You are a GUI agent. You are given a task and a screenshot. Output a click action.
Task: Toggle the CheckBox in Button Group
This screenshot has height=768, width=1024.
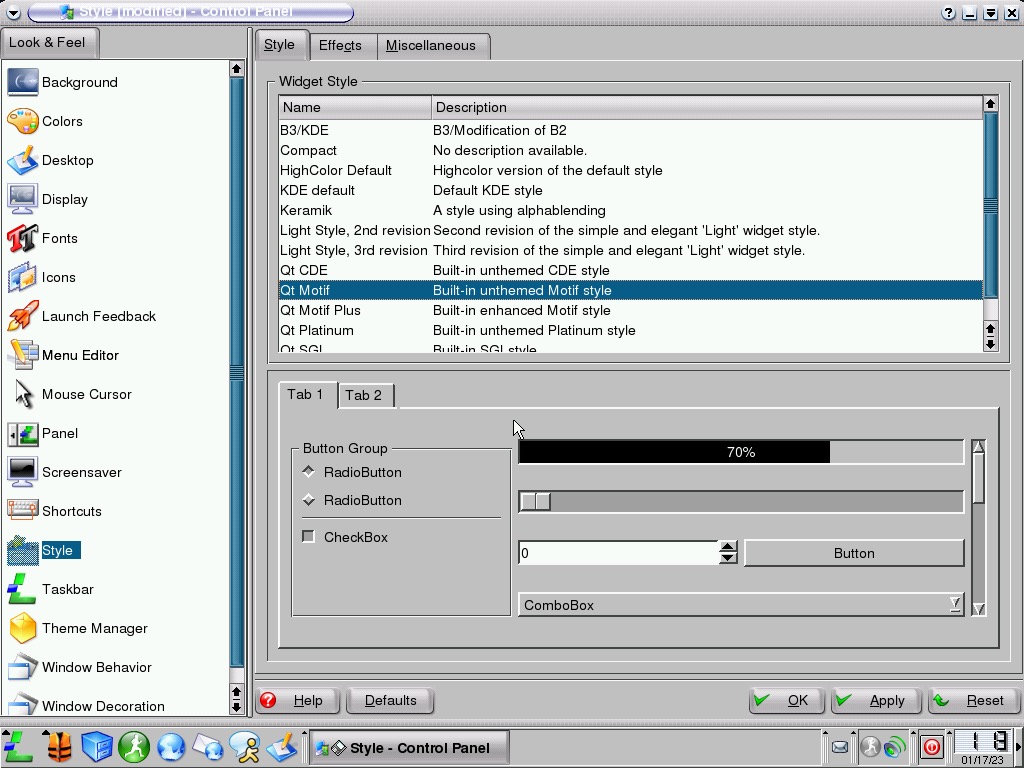pyautogui.click(x=309, y=537)
